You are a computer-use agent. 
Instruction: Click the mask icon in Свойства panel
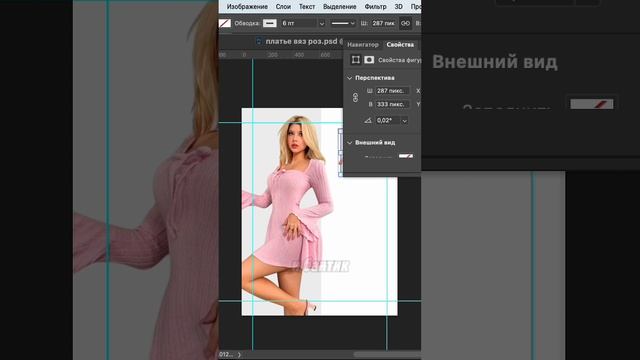(369, 60)
